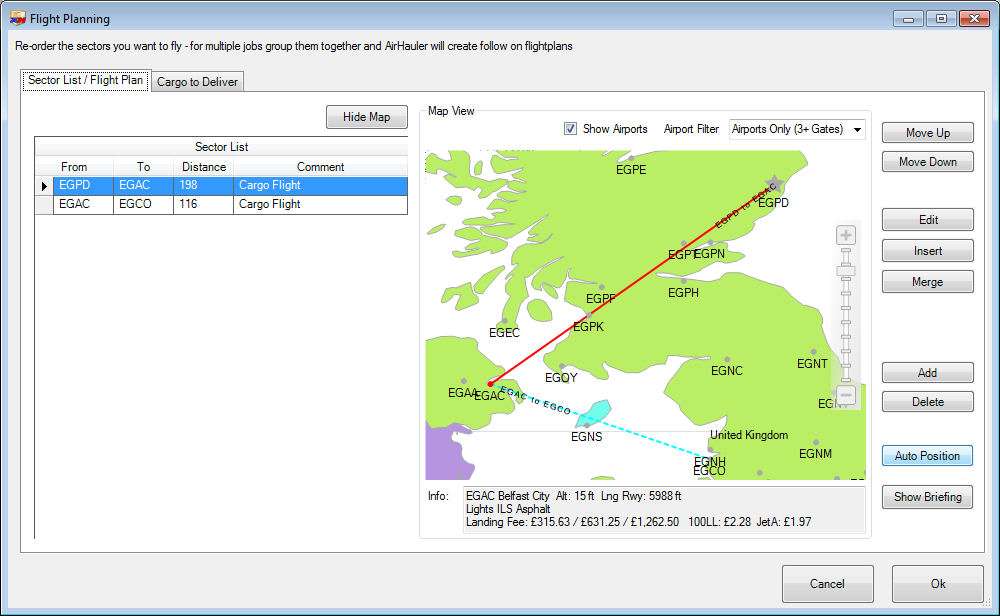Select the Sector List / Flight Plan tab

pyautogui.click(x=86, y=80)
